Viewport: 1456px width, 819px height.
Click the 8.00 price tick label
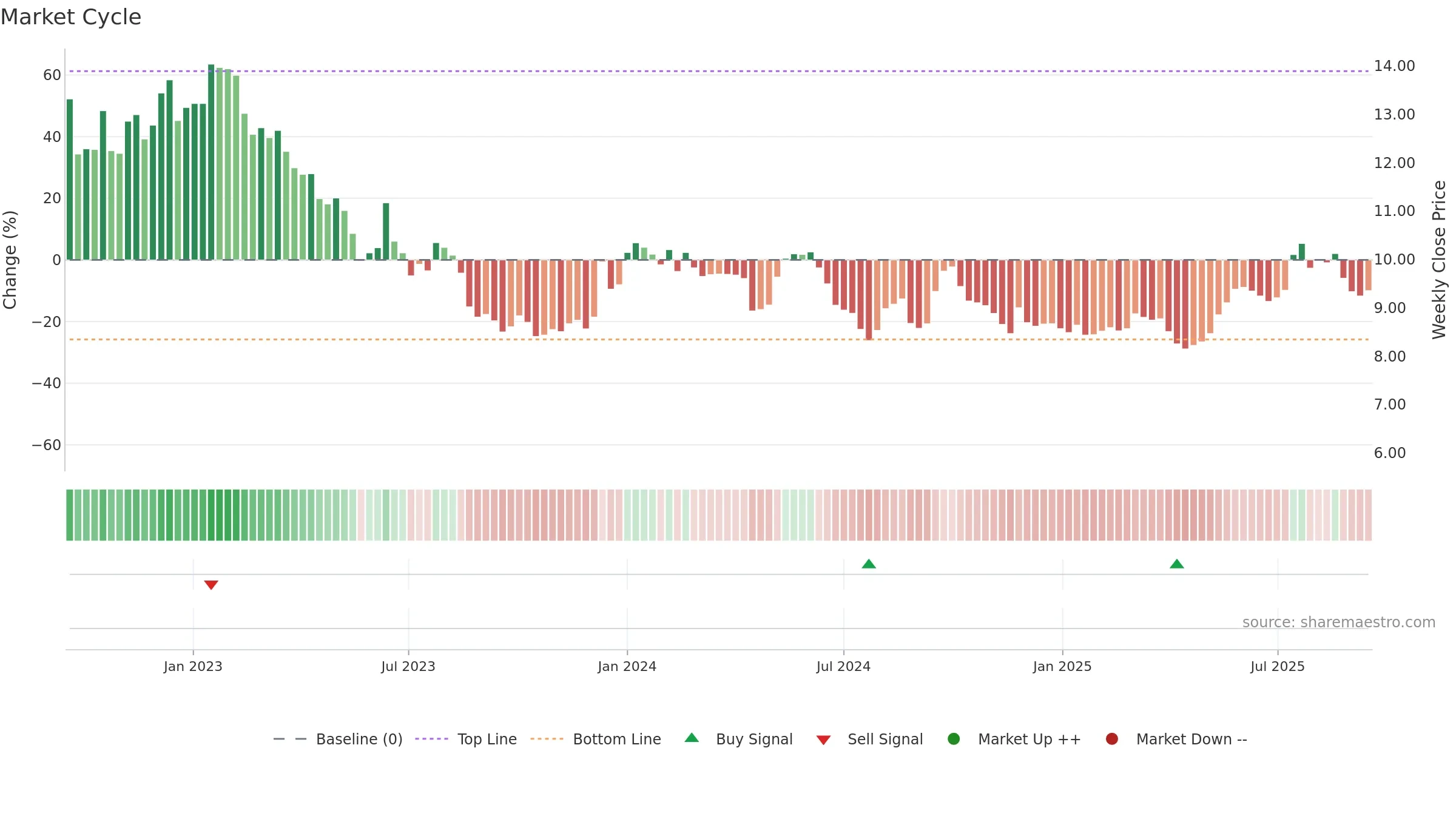1390,357
